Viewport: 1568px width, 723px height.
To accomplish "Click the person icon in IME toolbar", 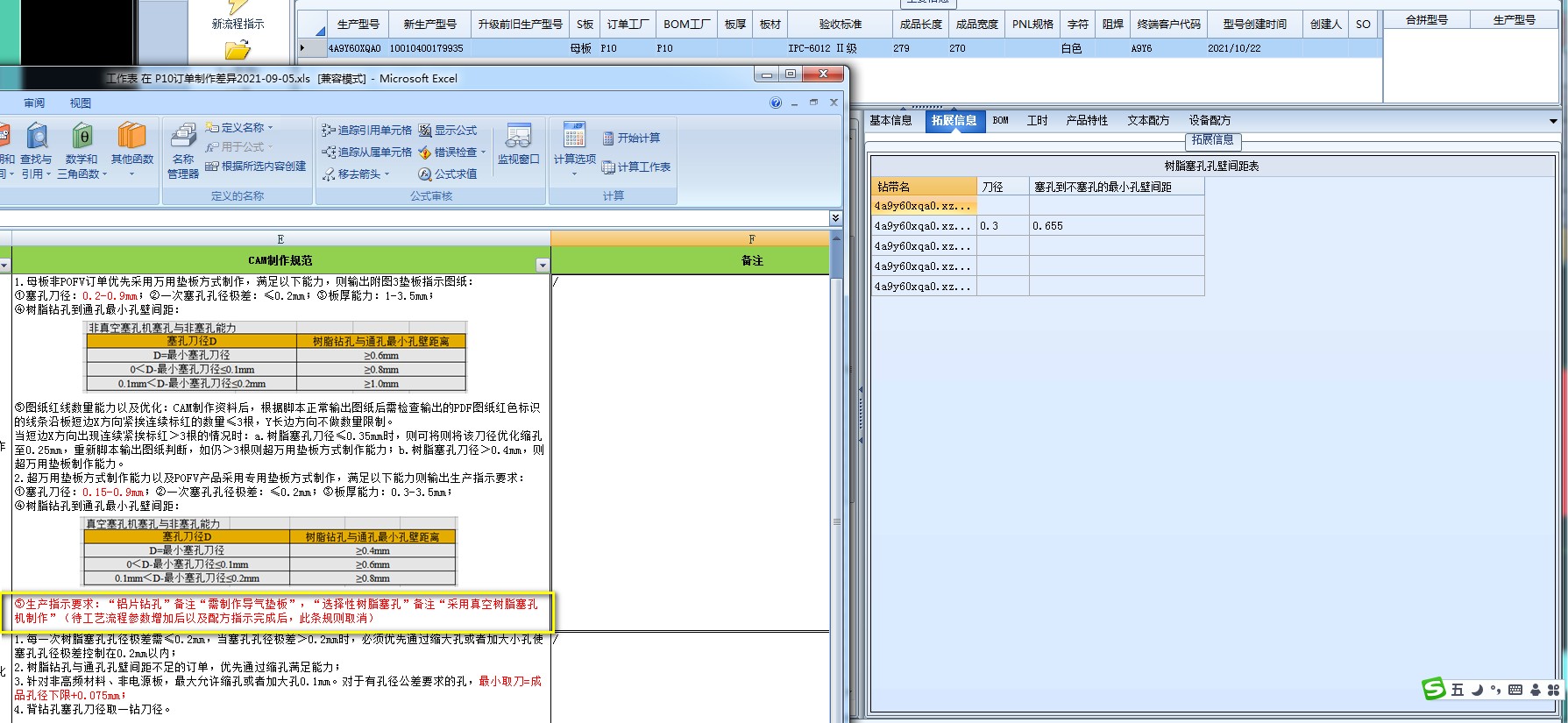I will [1535, 690].
